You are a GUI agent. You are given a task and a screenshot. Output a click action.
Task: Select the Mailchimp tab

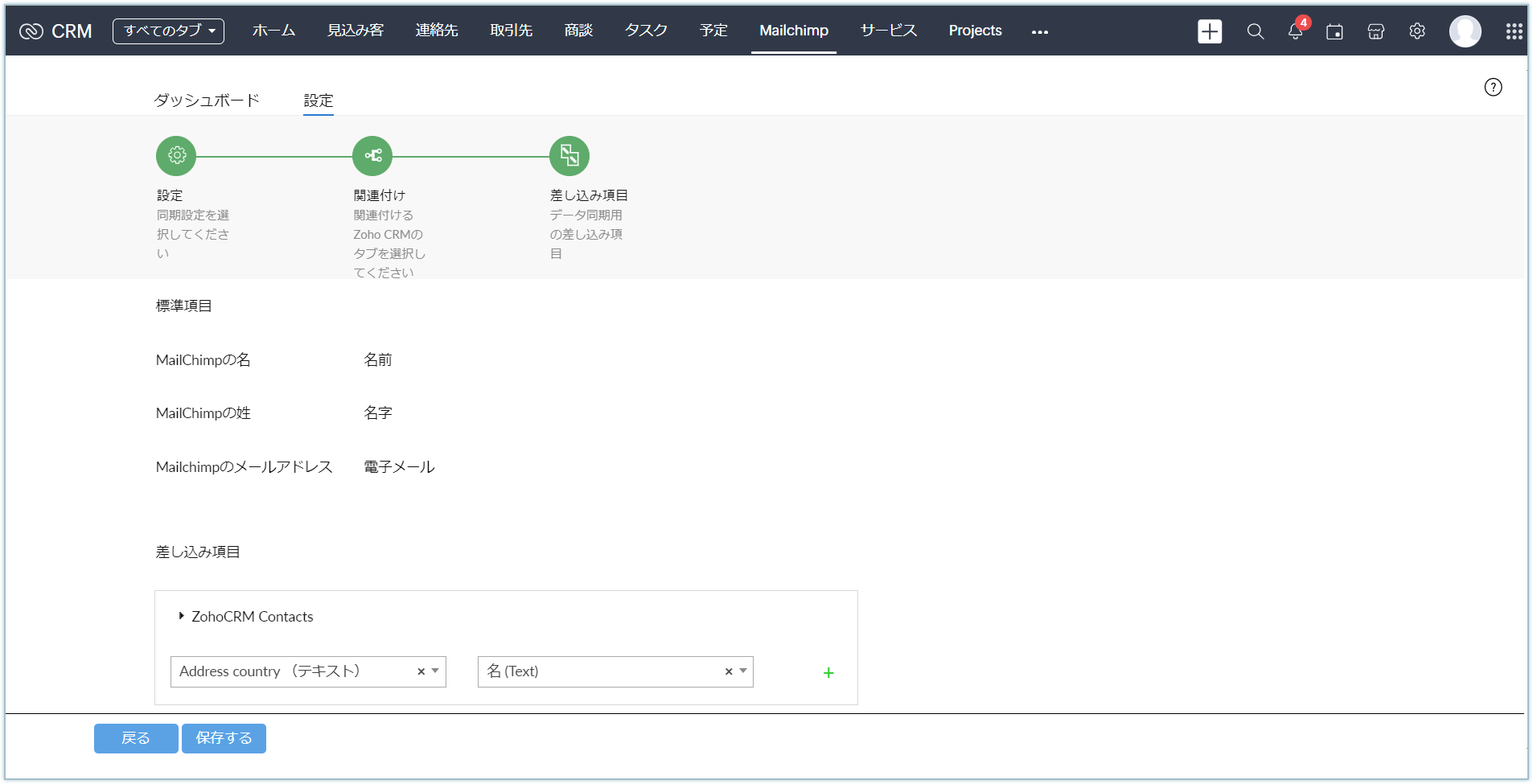pos(794,31)
